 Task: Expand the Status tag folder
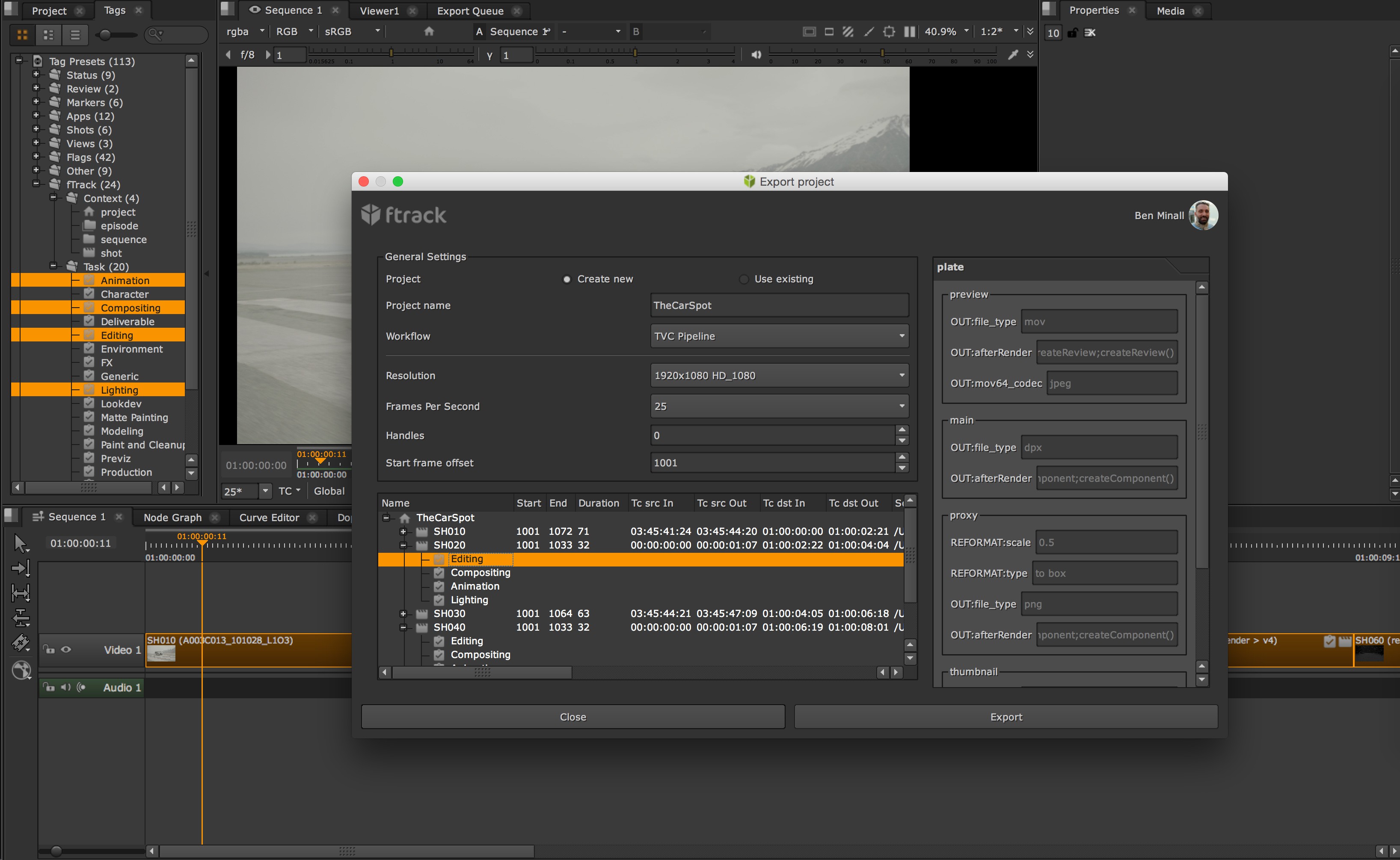pyautogui.click(x=36, y=74)
